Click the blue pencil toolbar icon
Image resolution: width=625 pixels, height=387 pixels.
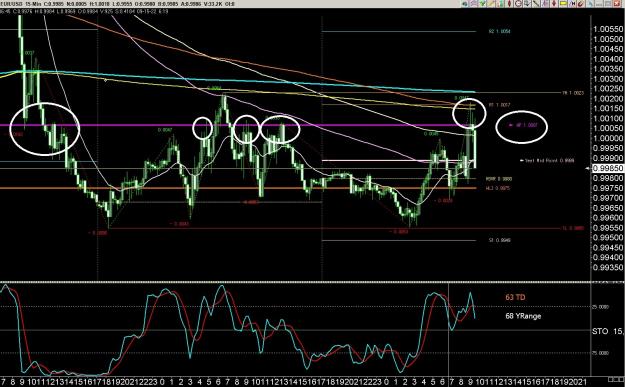(590, 4)
